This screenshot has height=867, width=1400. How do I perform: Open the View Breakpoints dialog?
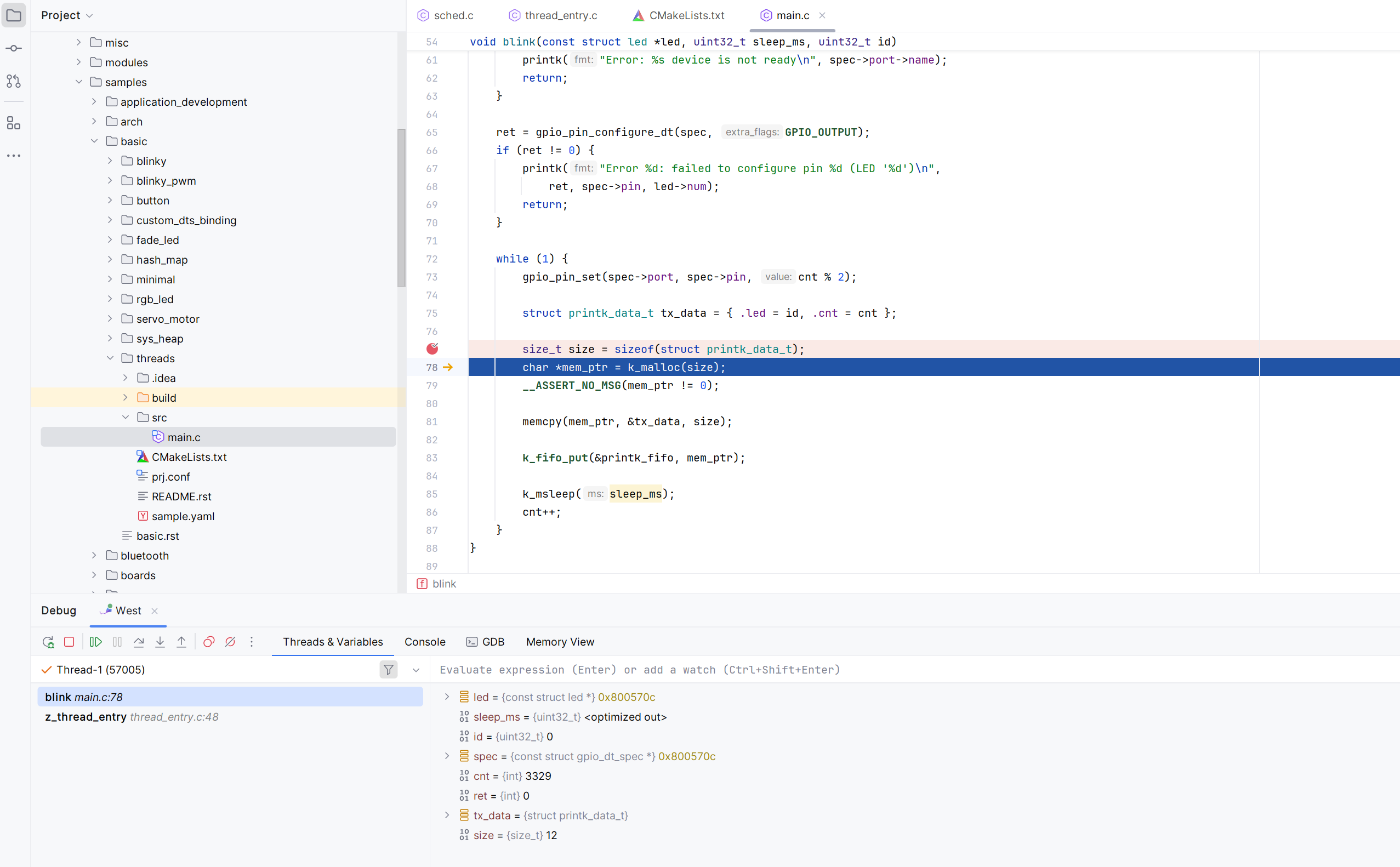[x=208, y=642]
